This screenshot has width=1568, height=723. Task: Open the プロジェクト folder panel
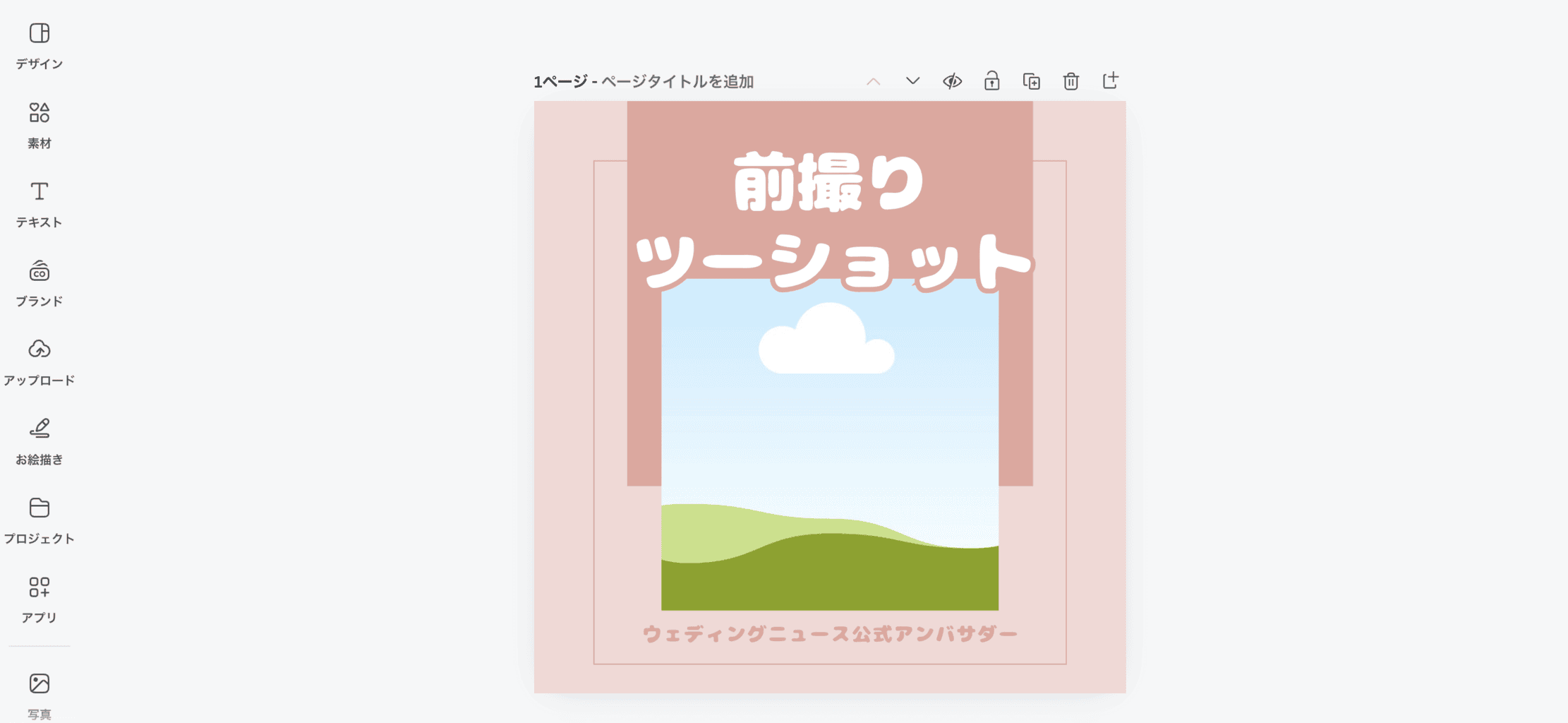point(40,520)
